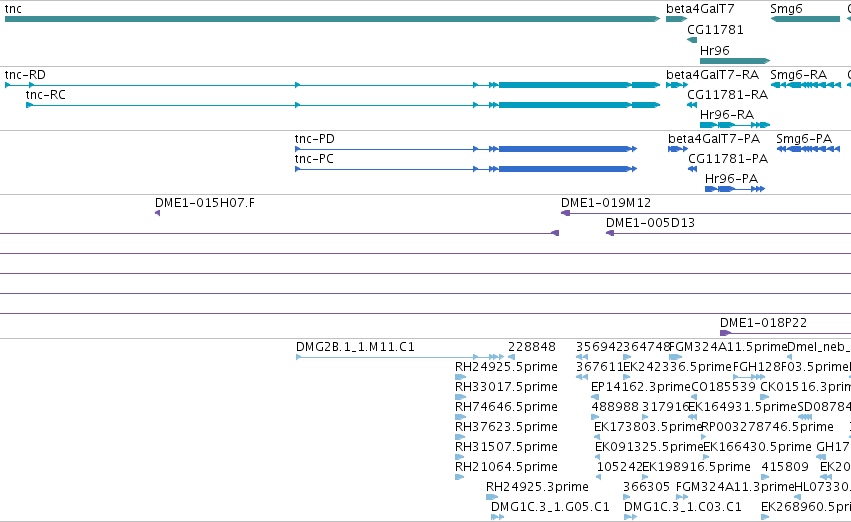The image size is (851, 522).
Task: Click the tnc-PD protein label
Action: (315, 139)
